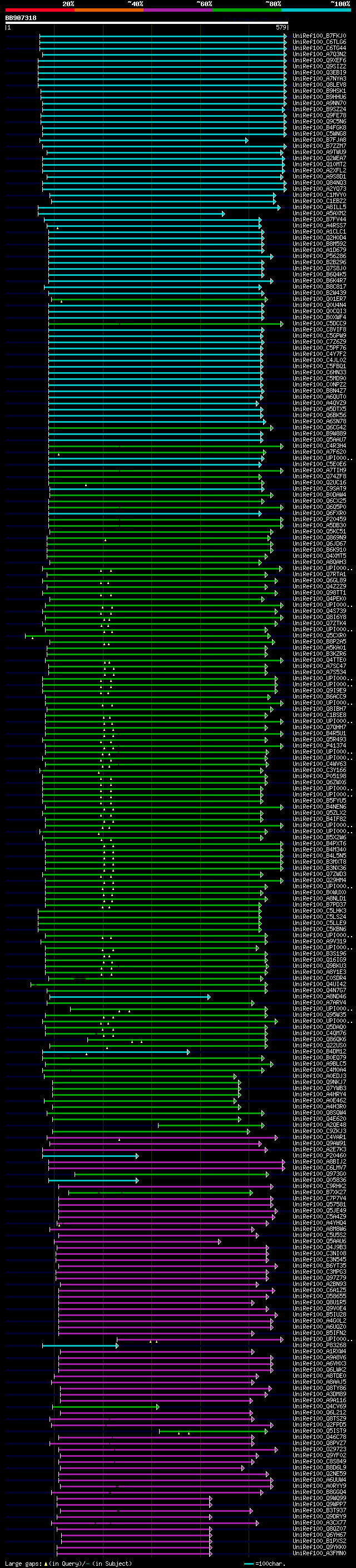
Task: Click the cyan ~100% identity legend segment
Action: (317, 10)
